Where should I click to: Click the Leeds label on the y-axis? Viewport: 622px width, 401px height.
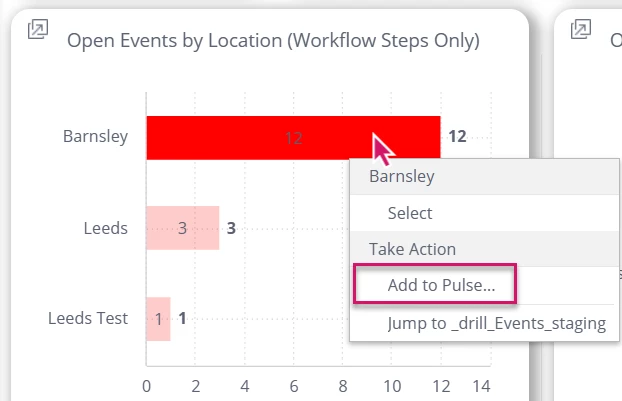pyautogui.click(x=106, y=228)
